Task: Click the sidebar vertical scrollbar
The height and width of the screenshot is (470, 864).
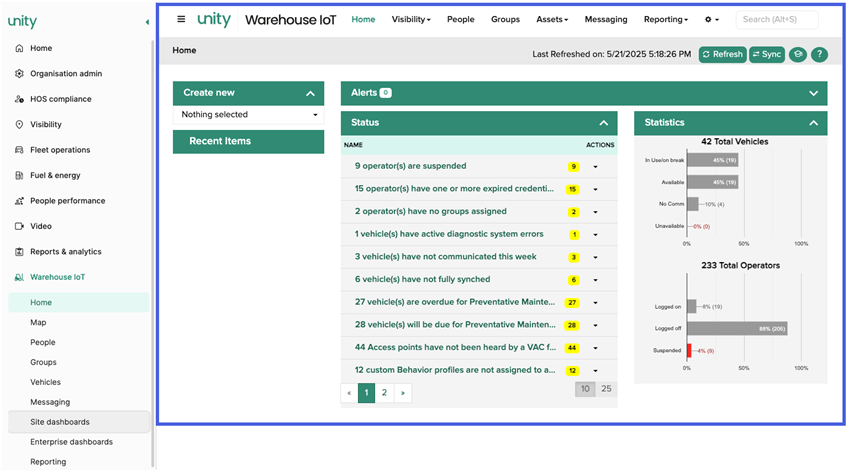Action: 153,253
